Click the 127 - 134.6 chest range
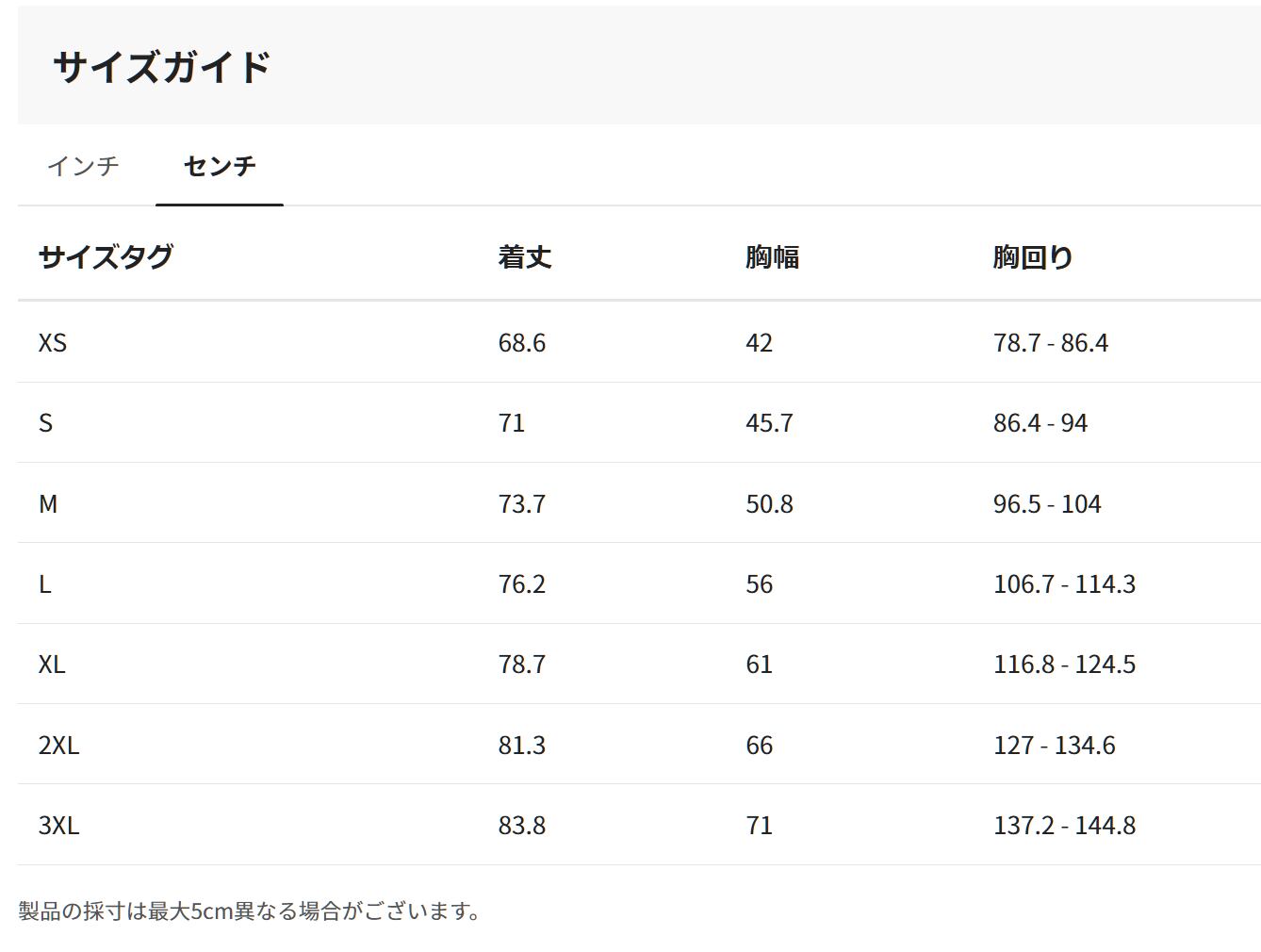 pyautogui.click(x=1054, y=746)
